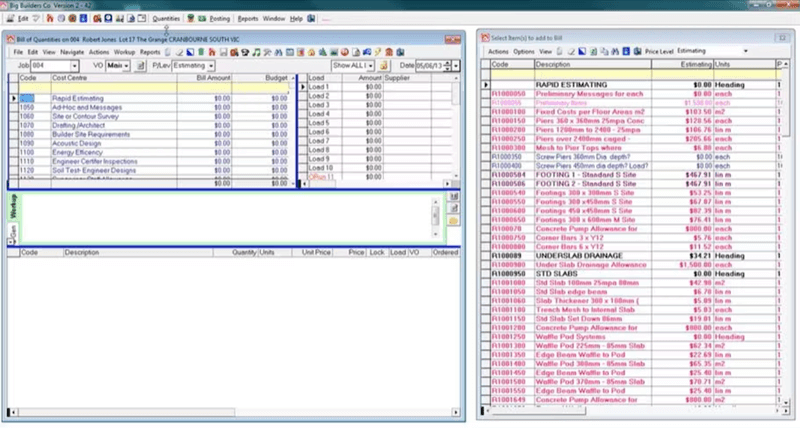Viewport: 800px width, 428px height.
Task: Click the yellow icon right of workup area
Action: (x=453, y=221)
